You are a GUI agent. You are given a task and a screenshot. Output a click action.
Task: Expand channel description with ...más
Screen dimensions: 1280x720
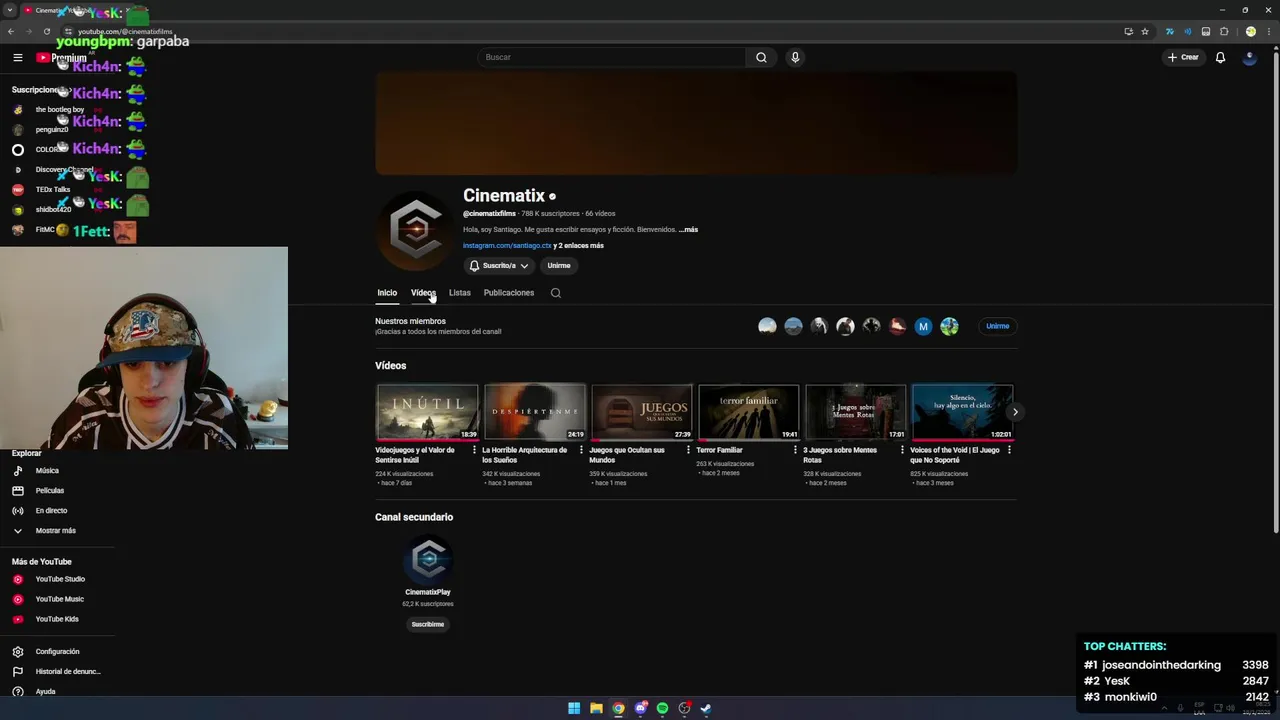coord(688,229)
